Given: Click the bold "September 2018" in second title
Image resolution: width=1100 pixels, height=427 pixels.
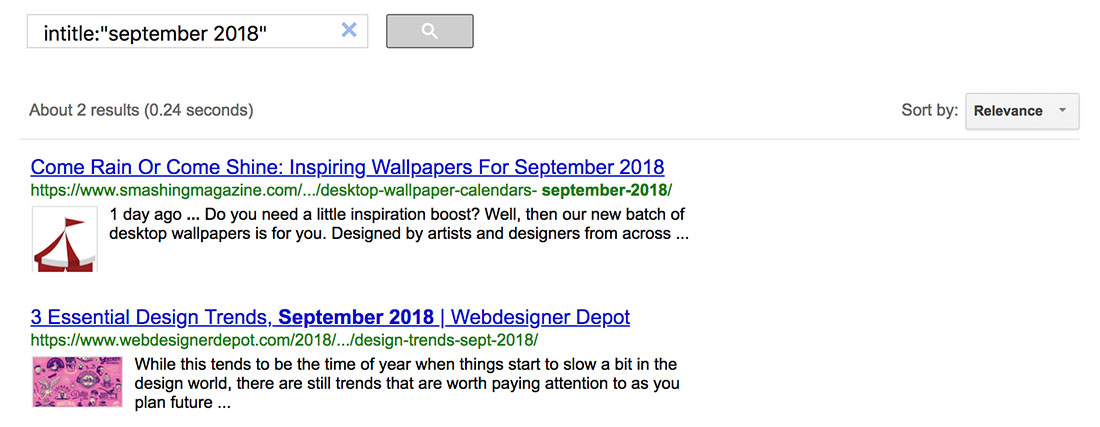Looking at the screenshot, I should (357, 318).
